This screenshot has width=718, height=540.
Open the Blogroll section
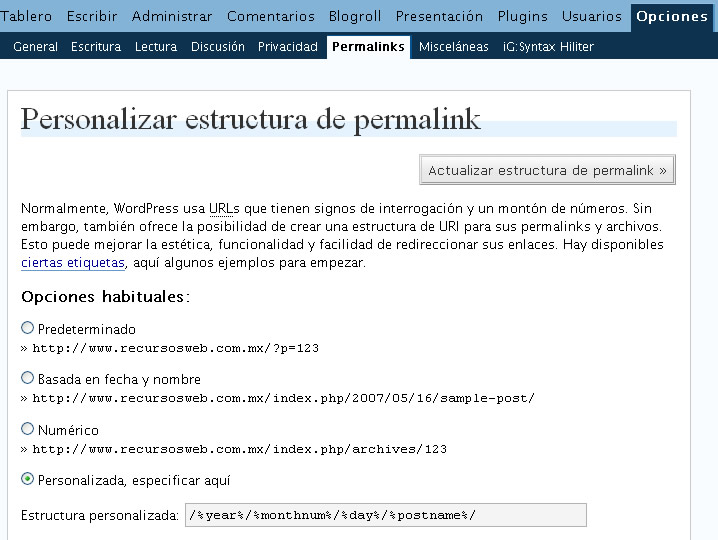coord(355,16)
